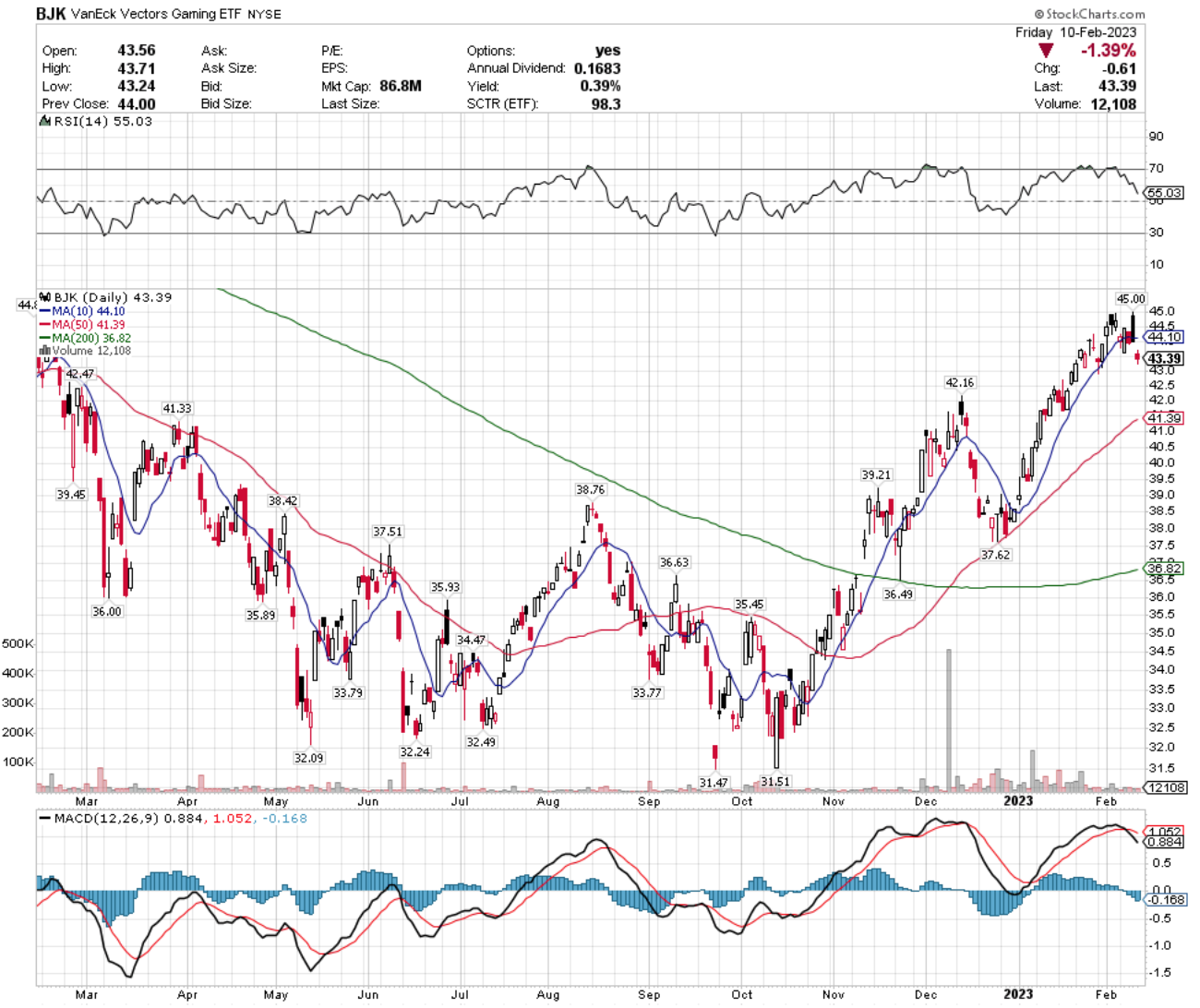Click the 37.51 price label
Screen dimensions: 1200x1008
(x=388, y=532)
